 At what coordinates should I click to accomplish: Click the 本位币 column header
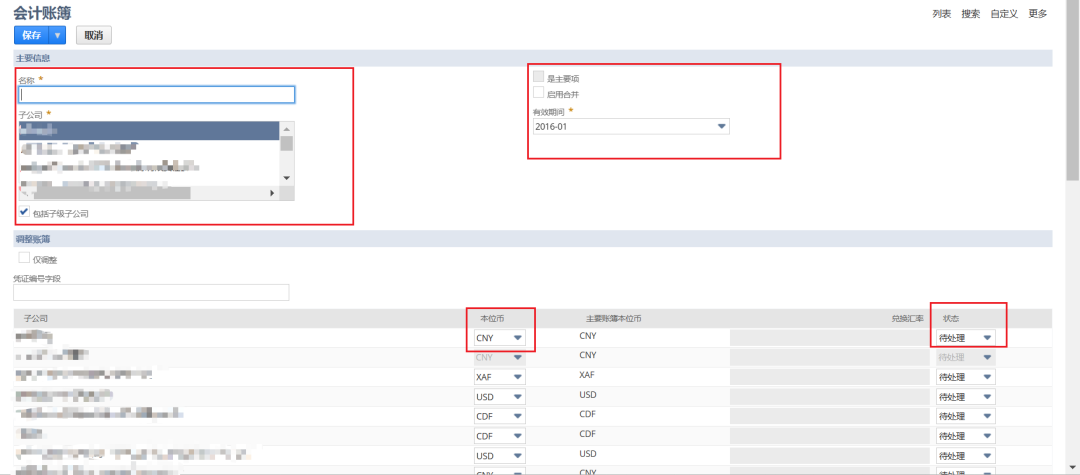pyautogui.click(x=494, y=319)
